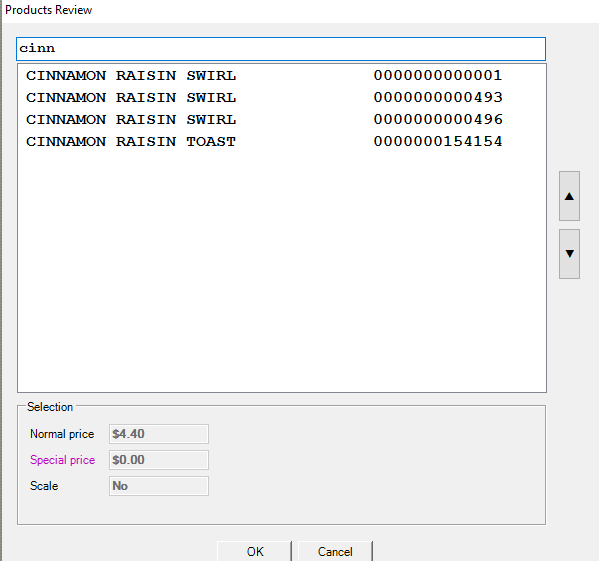This screenshot has height=561, width=599.
Task: Click the down arrow scroll button
Action: tap(569, 254)
